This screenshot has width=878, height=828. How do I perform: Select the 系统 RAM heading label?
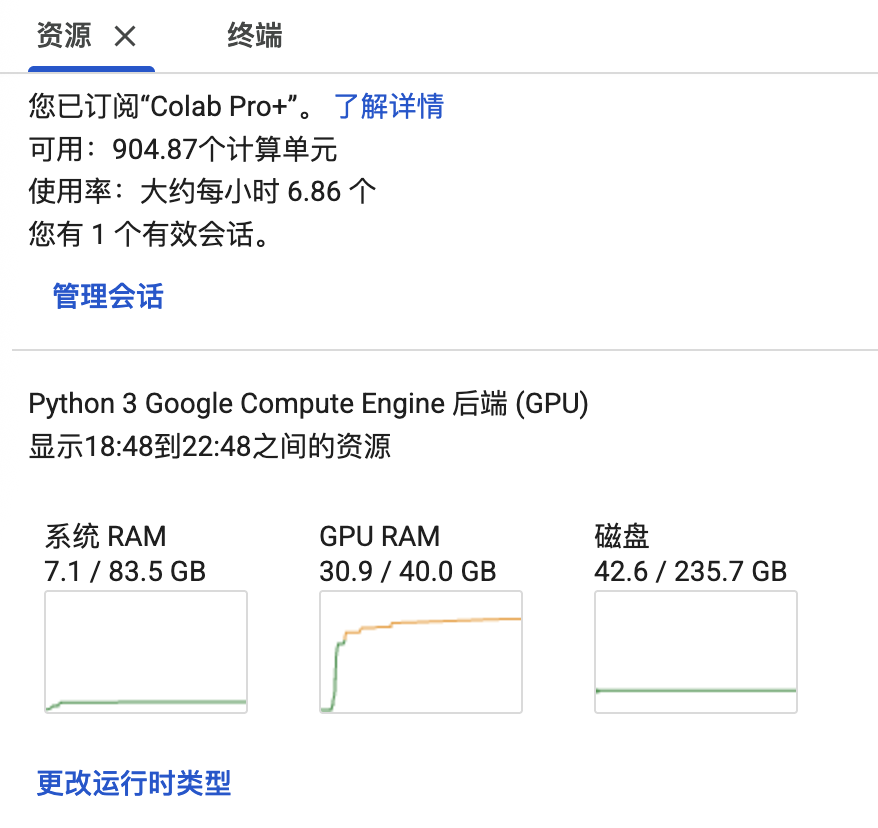click(105, 536)
